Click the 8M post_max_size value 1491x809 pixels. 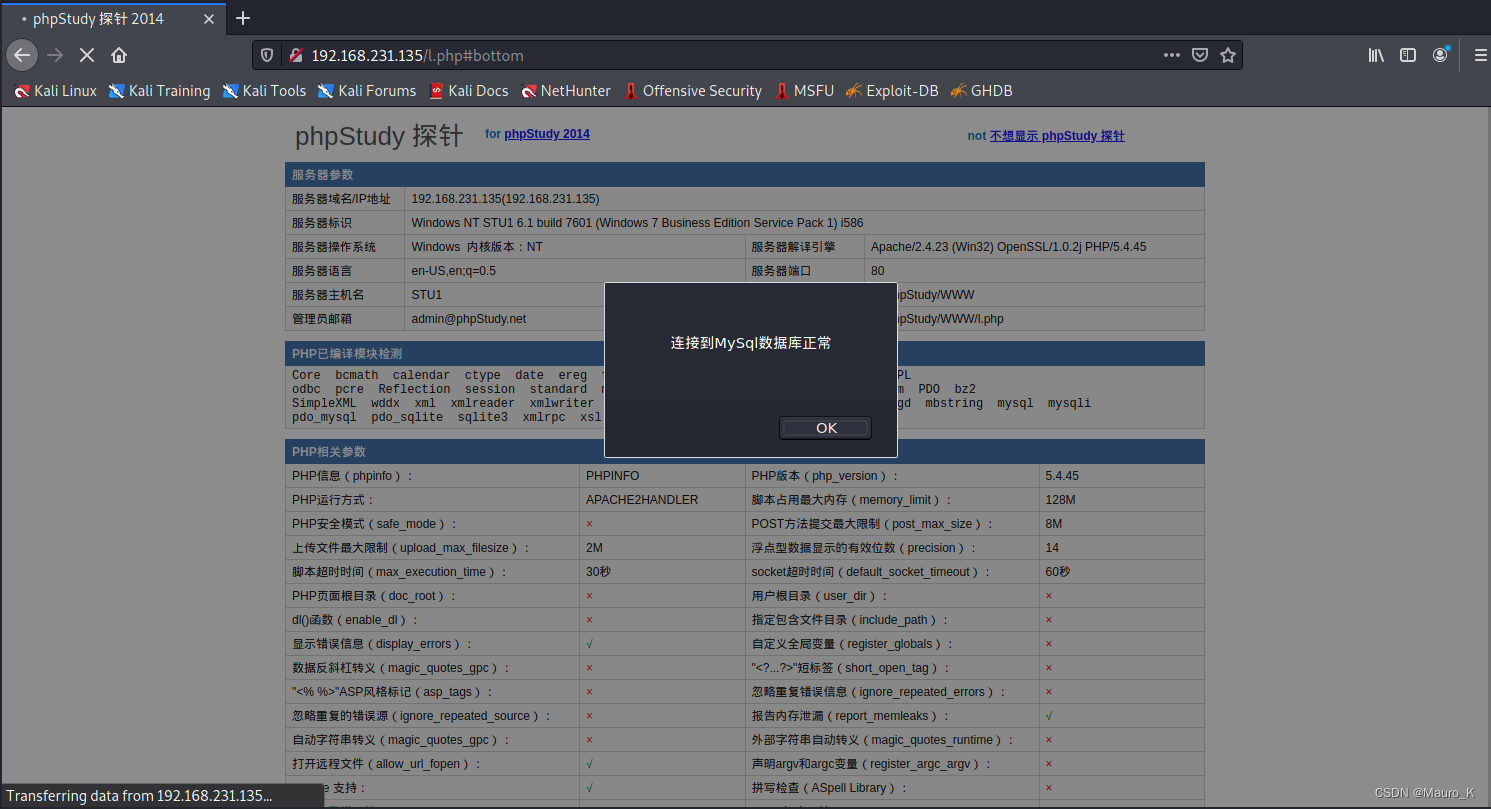pyautogui.click(x=1054, y=524)
